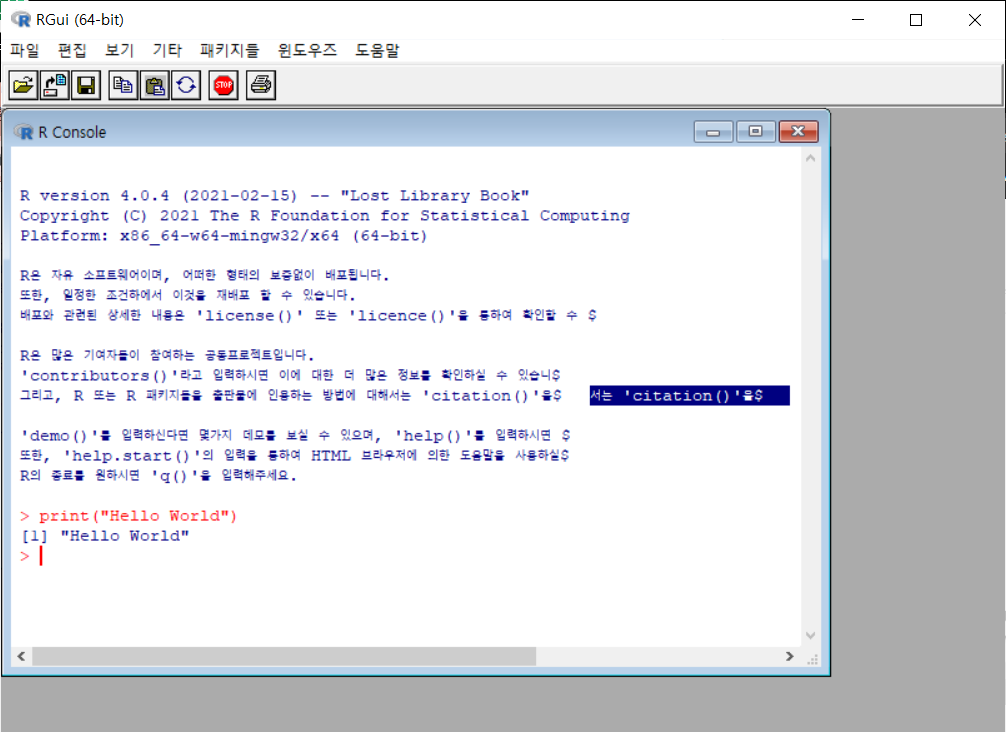
Task: Click horizontal scroll left arrow in console
Action: (21, 656)
